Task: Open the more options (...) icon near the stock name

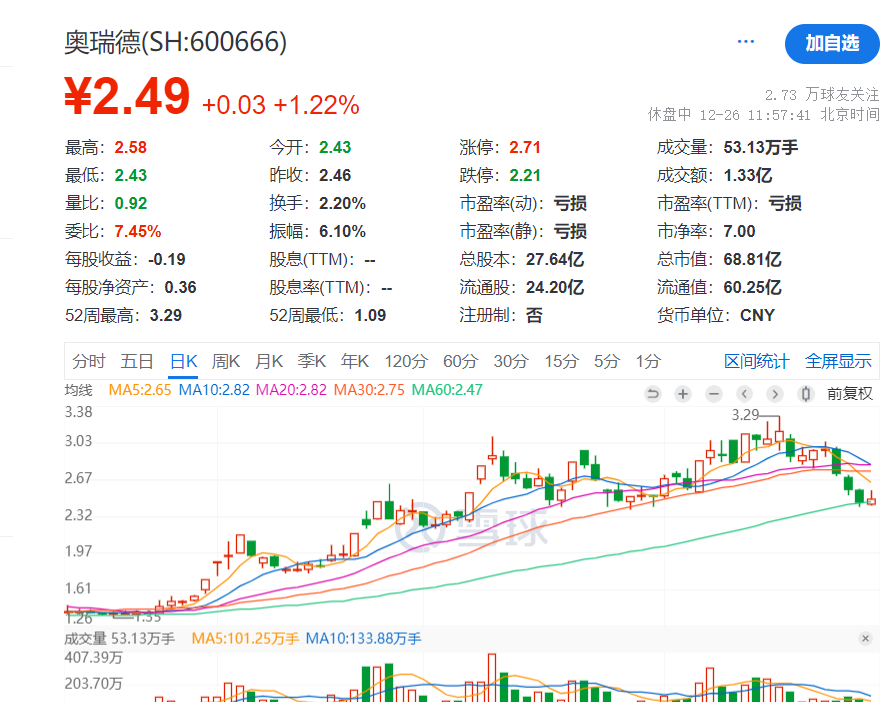Action: (745, 40)
